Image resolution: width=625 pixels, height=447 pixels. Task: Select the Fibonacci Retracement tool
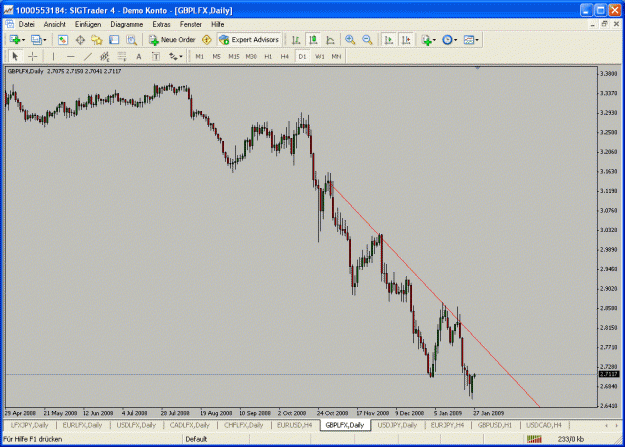[x=122, y=57]
